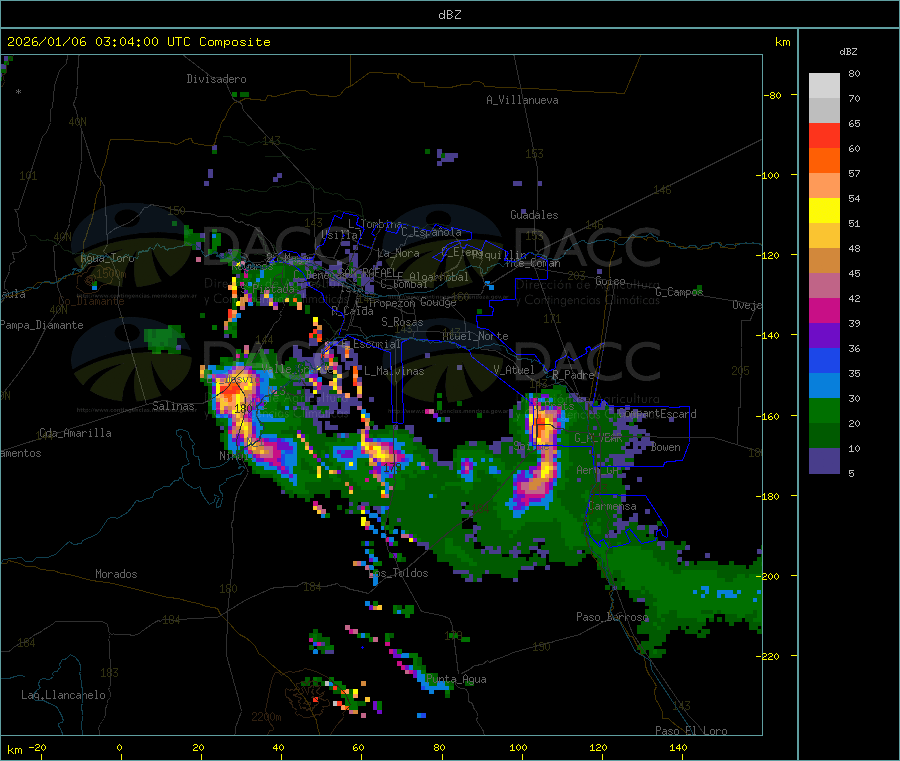The image size is (900, 761).
Task: Click the Paso_El_Loro map label
Action: pos(691,731)
